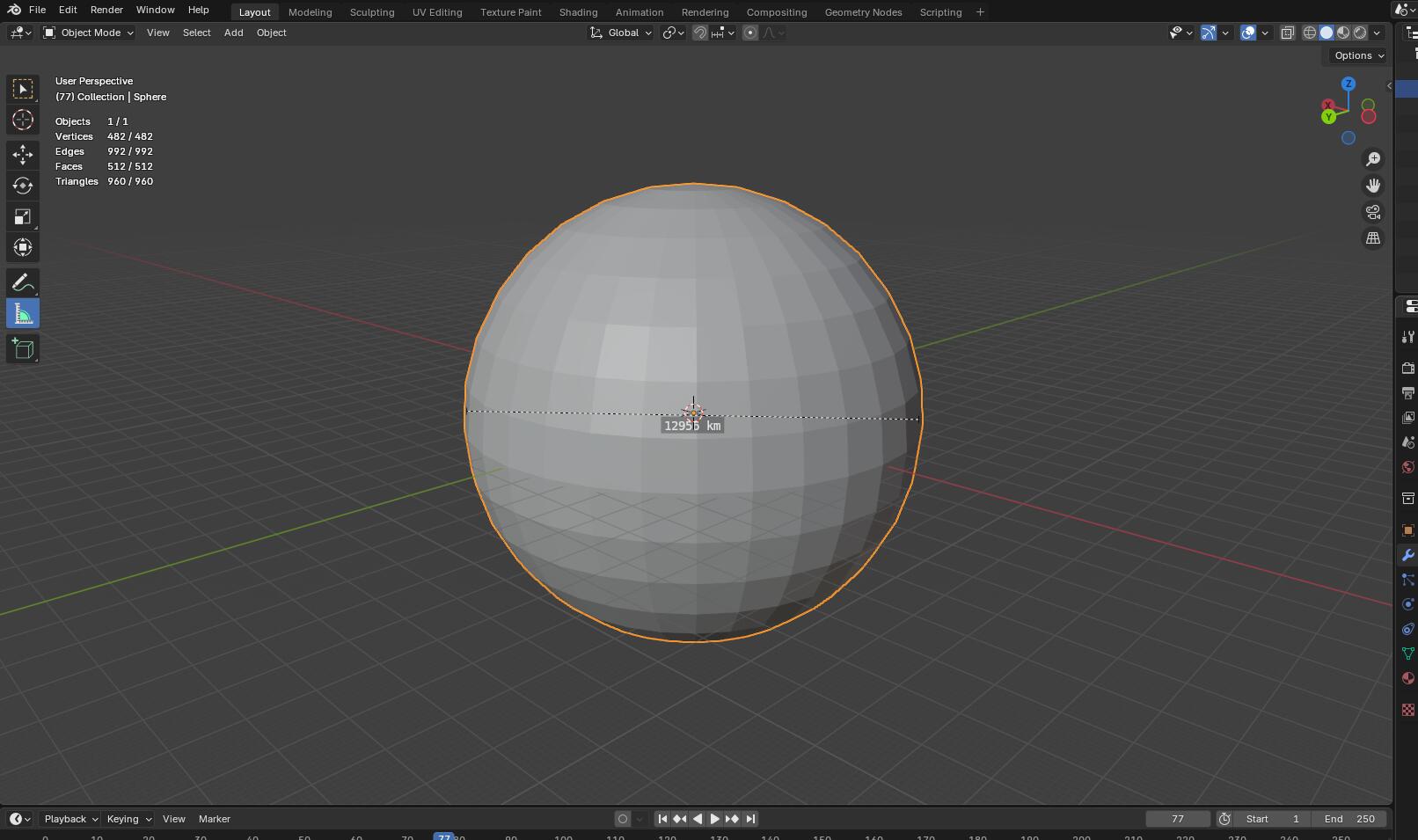Activate the Rotate tool

click(x=23, y=186)
